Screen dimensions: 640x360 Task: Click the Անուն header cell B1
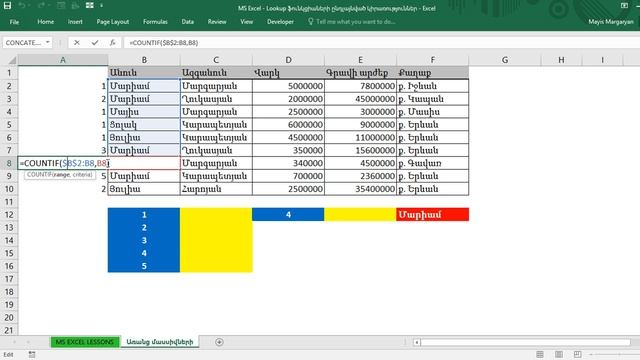pyautogui.click(x=144, y=73)
